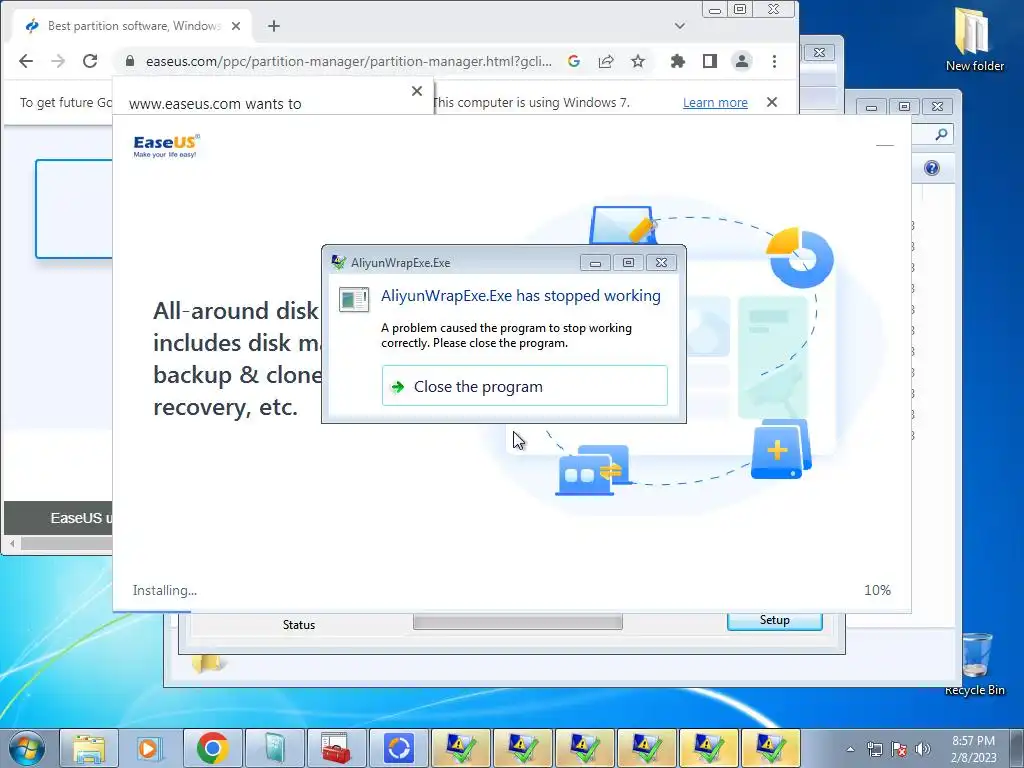This screenshot has width=1024, height=768.
Task: Open the Recycle Bin desktop icon
Action: point(975,664)
